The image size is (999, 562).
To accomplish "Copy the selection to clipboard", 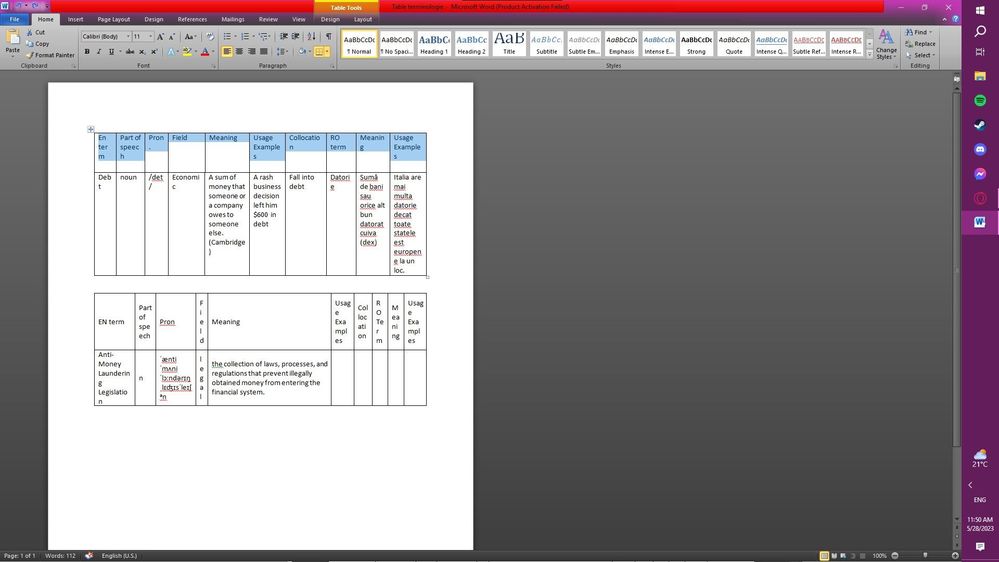I will [38, 43].
